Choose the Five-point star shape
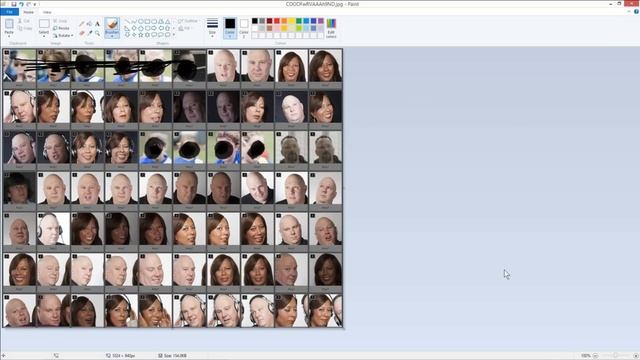The width and height of the screenshot is (640, 360). coord(140,35)
